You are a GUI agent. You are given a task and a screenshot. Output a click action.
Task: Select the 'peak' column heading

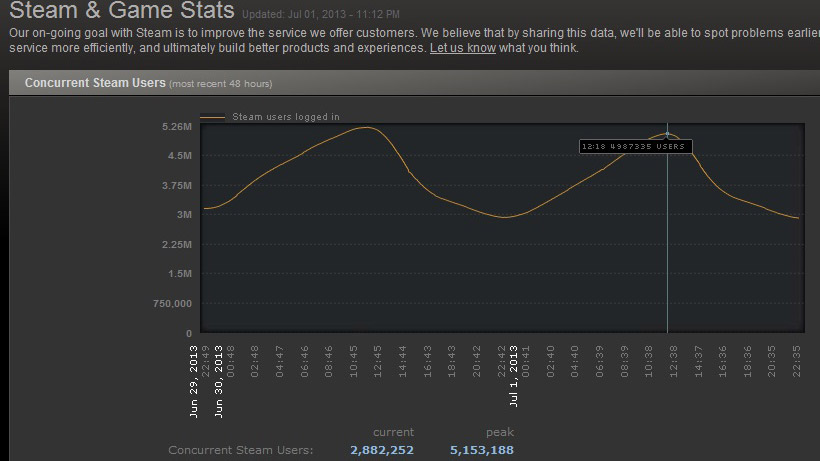pyautogui.click(x=499, y=432)
